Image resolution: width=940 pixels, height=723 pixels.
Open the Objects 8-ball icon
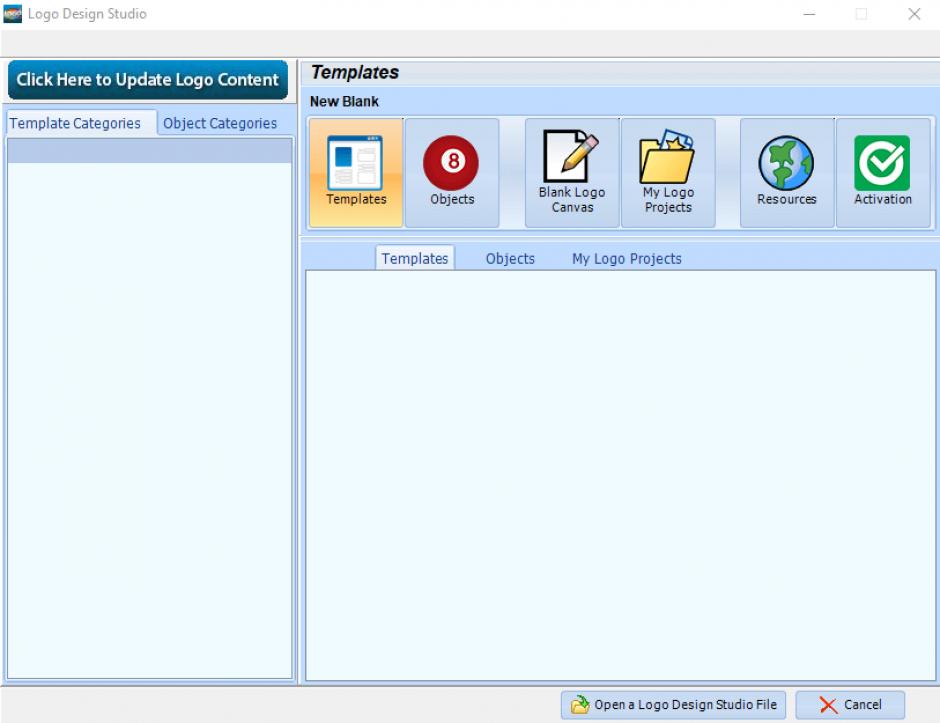click(452, 173)
